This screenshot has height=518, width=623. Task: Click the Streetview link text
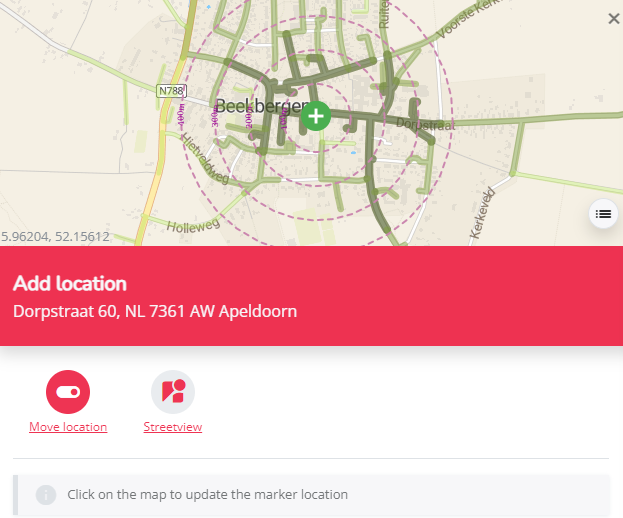tap(173, 427)
